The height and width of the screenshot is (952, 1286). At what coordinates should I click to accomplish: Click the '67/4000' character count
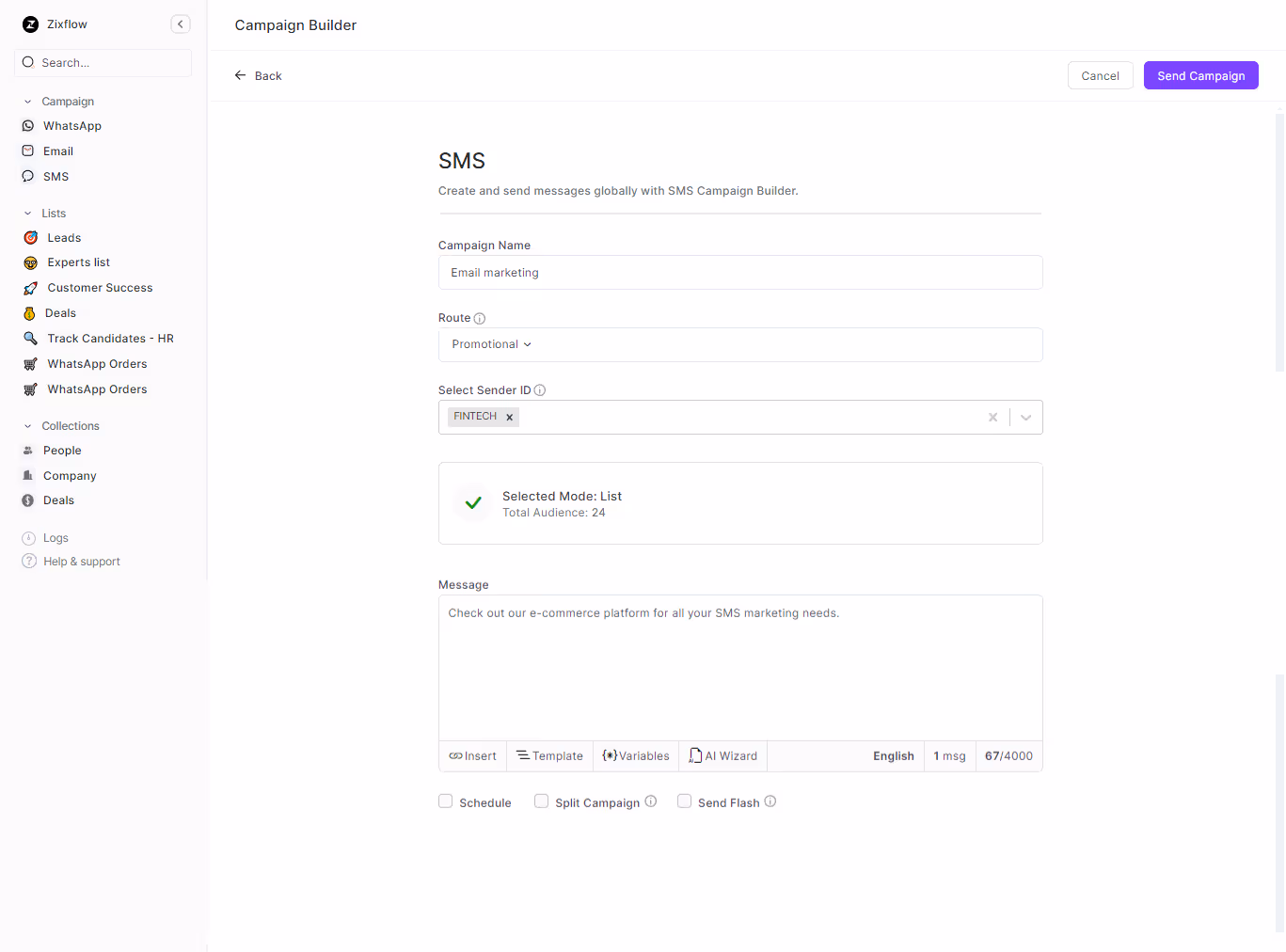click(x=1008, y=756)
